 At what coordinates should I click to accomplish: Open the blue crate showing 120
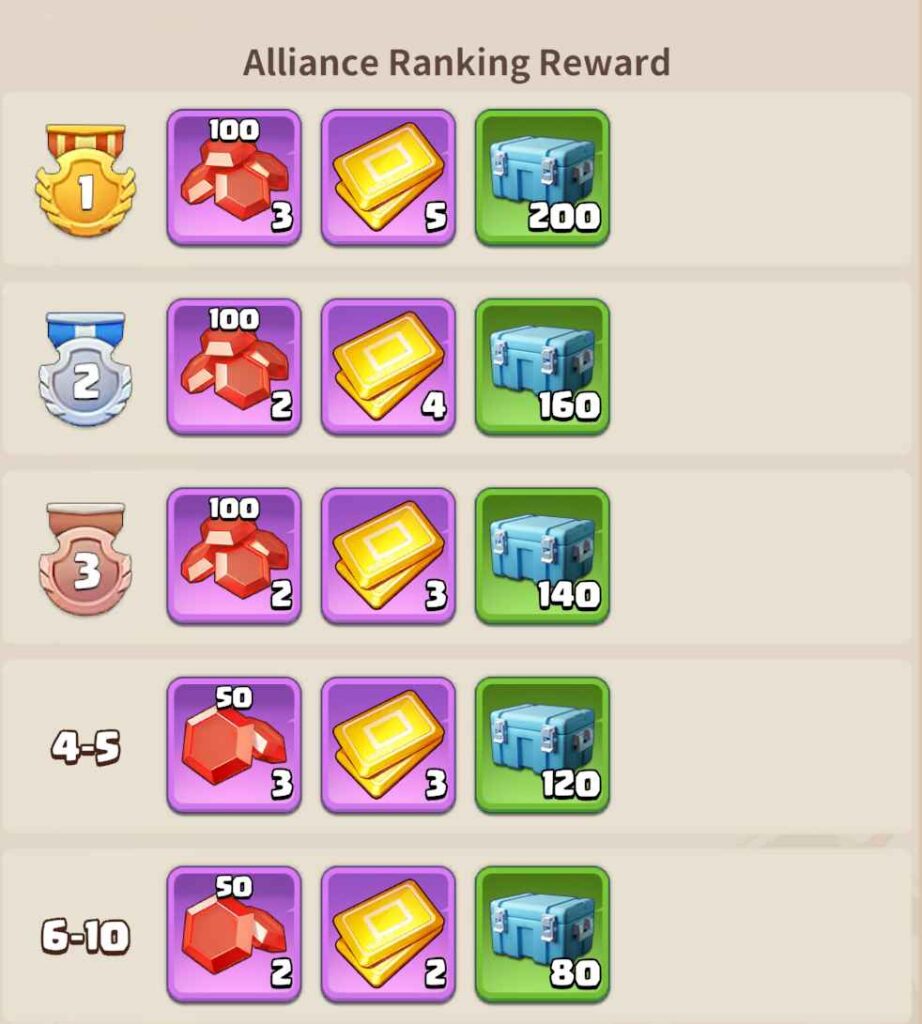click(543, 746)
